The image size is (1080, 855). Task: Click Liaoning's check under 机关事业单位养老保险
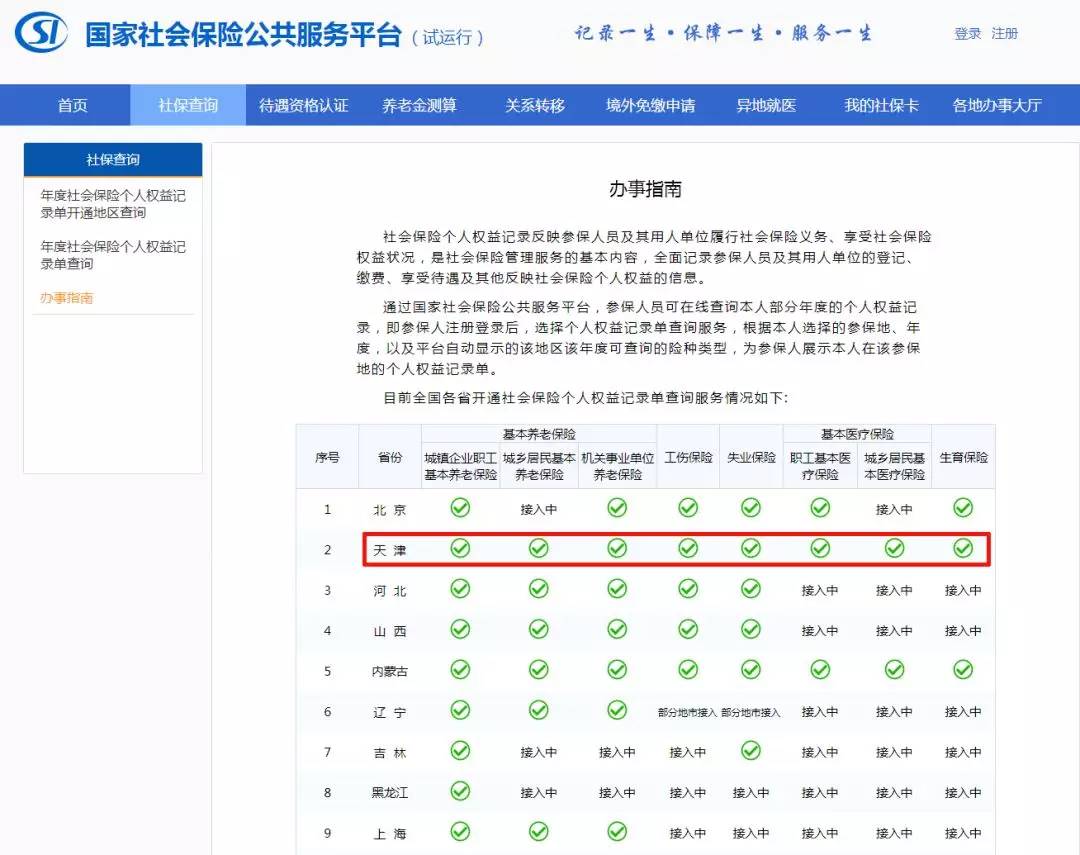click(x=617, y=710)
